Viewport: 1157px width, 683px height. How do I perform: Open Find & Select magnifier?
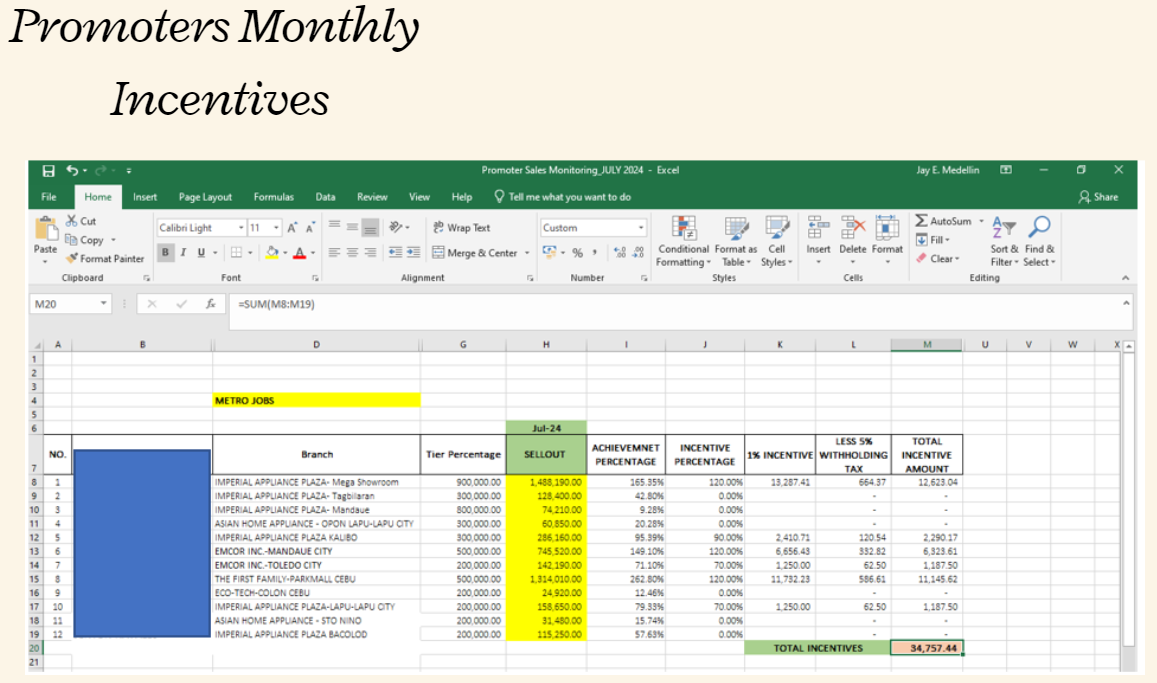1040,241
